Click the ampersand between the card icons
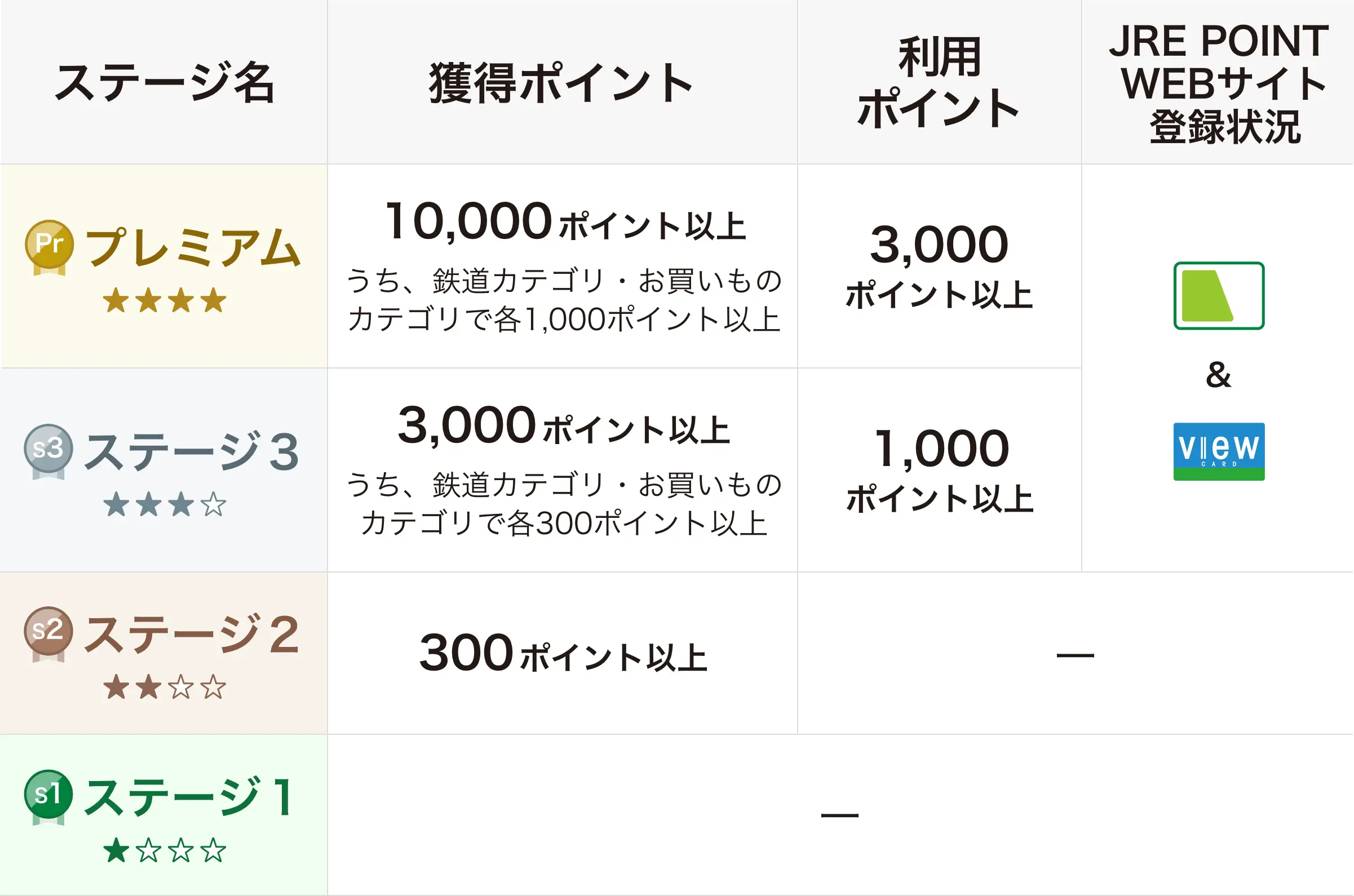The width and height of the screenshot is (1354, 896). 1218,375
